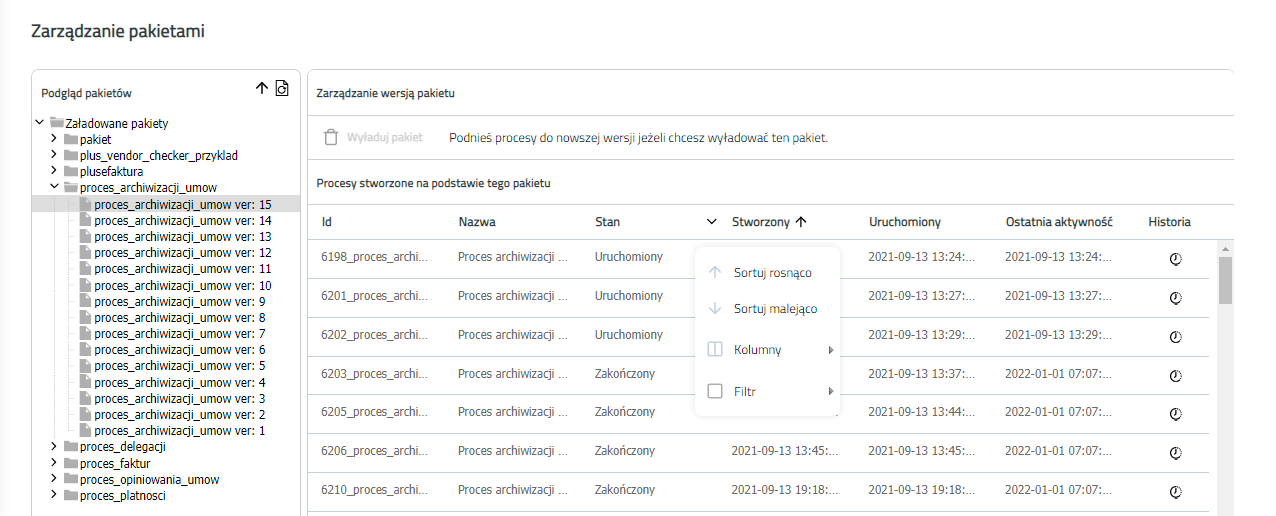The height and width of the screenshot is (516, 1276).
Task: Open history icon for 6210_proces_archi row
Action: pos(1176,491)
